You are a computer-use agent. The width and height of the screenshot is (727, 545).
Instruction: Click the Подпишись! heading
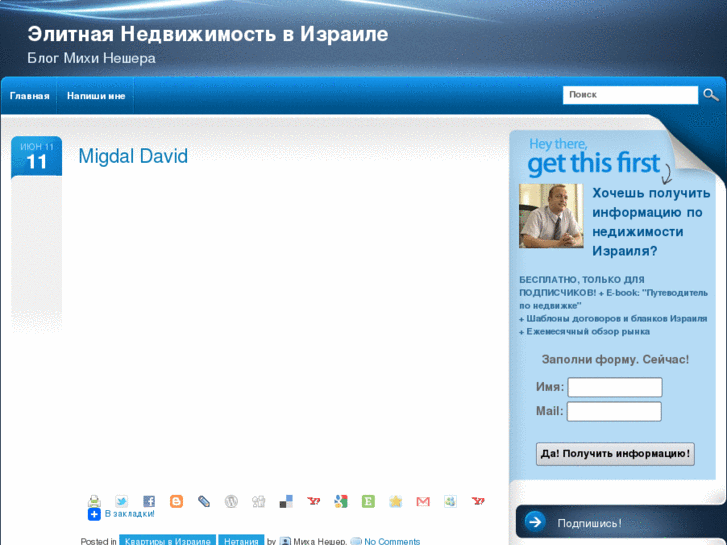tap(589, 523)
